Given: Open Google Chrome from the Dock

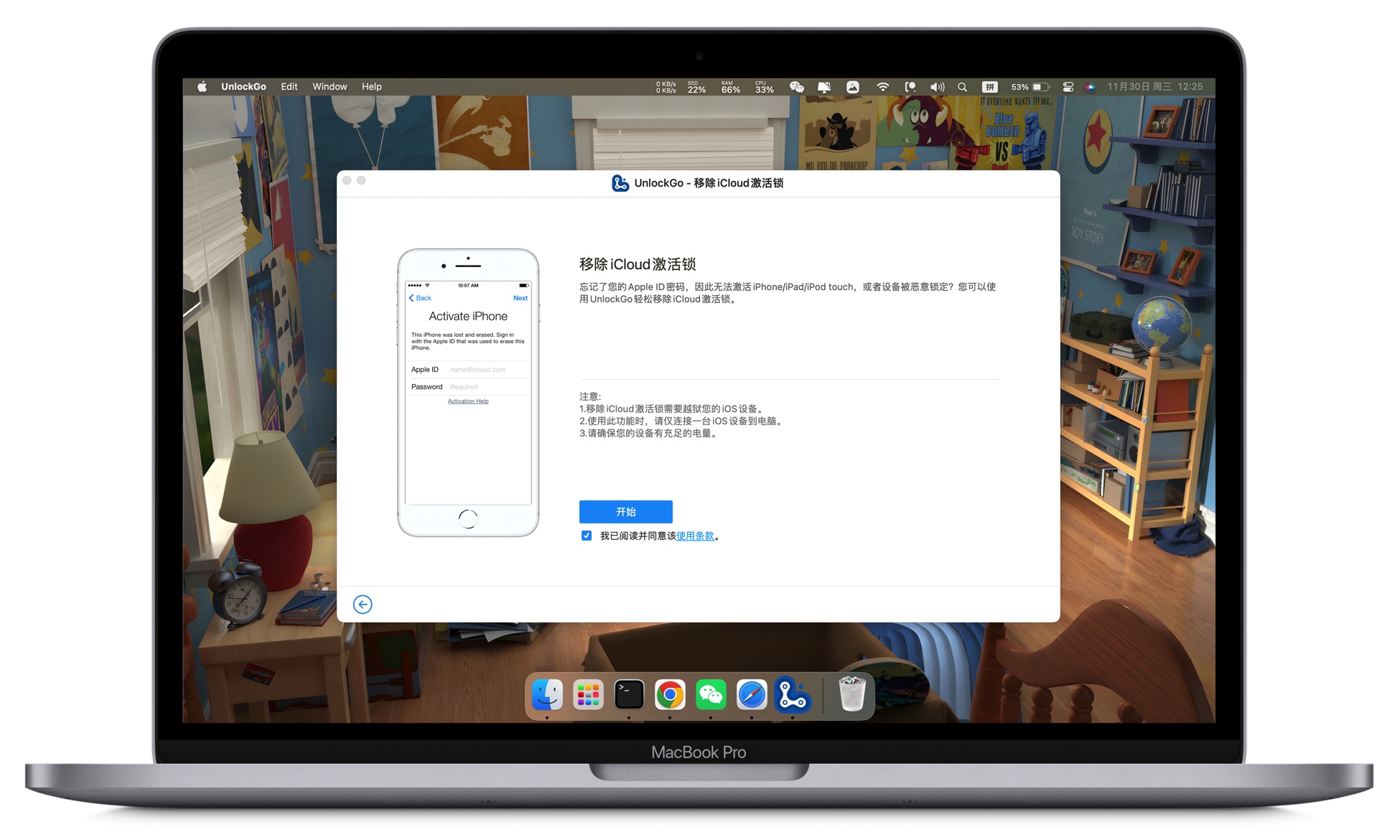Looking at the screenshot, I should [x=670, y=695].
